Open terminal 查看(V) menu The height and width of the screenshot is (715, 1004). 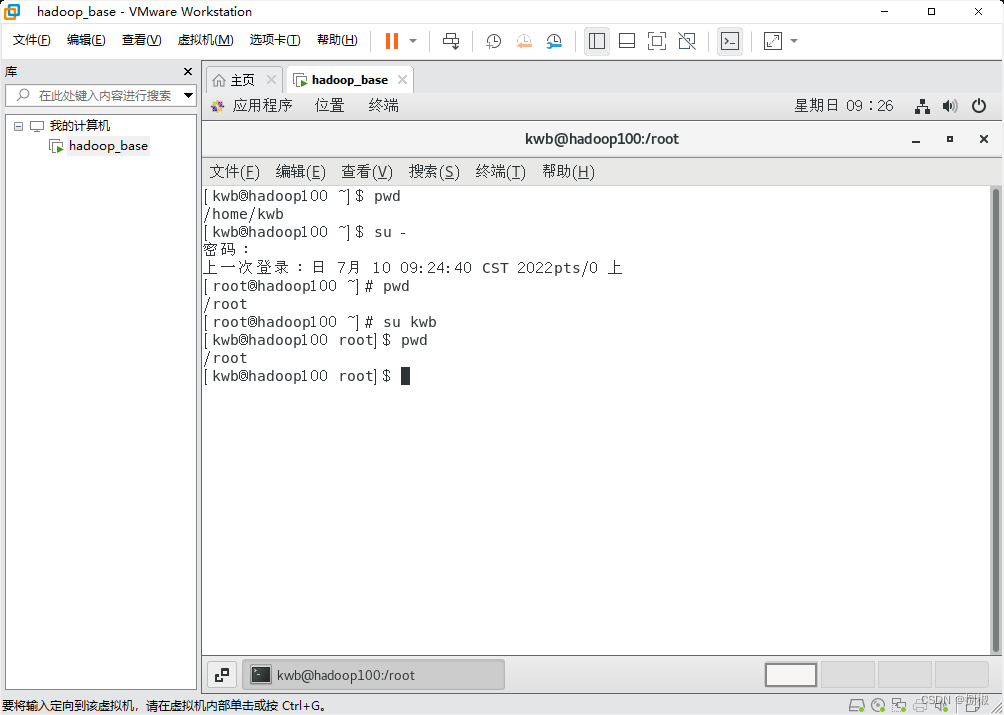[x=366, y=172]
